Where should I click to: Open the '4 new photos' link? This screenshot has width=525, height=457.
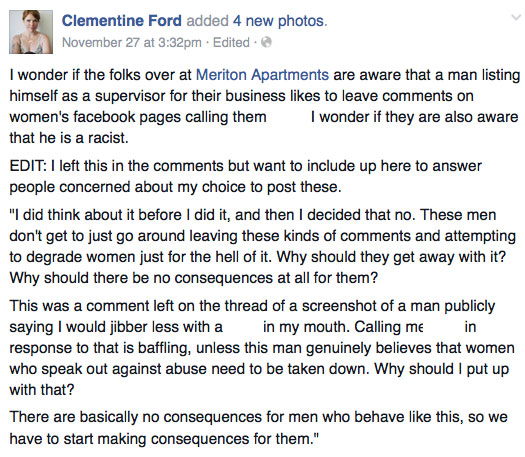click(x=280, y=21)
